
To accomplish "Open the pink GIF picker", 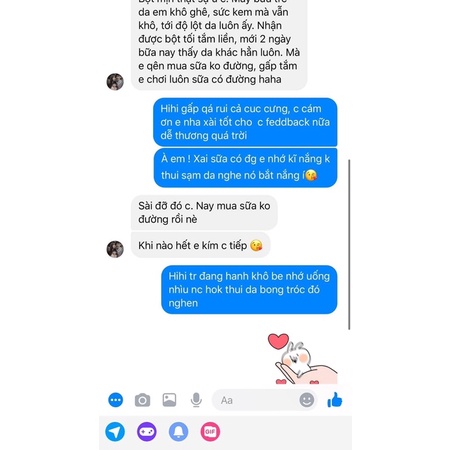I will pos(210,432).
